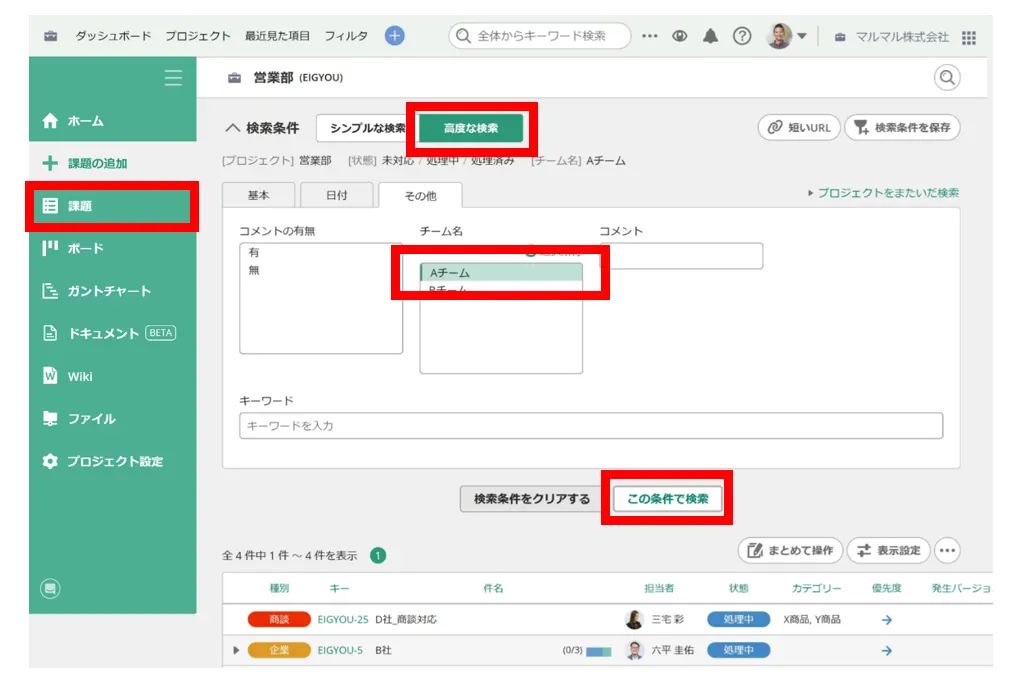Click the project magnifier search icon
This screenshot has width=1020, height=692.
tap(946, 77)
